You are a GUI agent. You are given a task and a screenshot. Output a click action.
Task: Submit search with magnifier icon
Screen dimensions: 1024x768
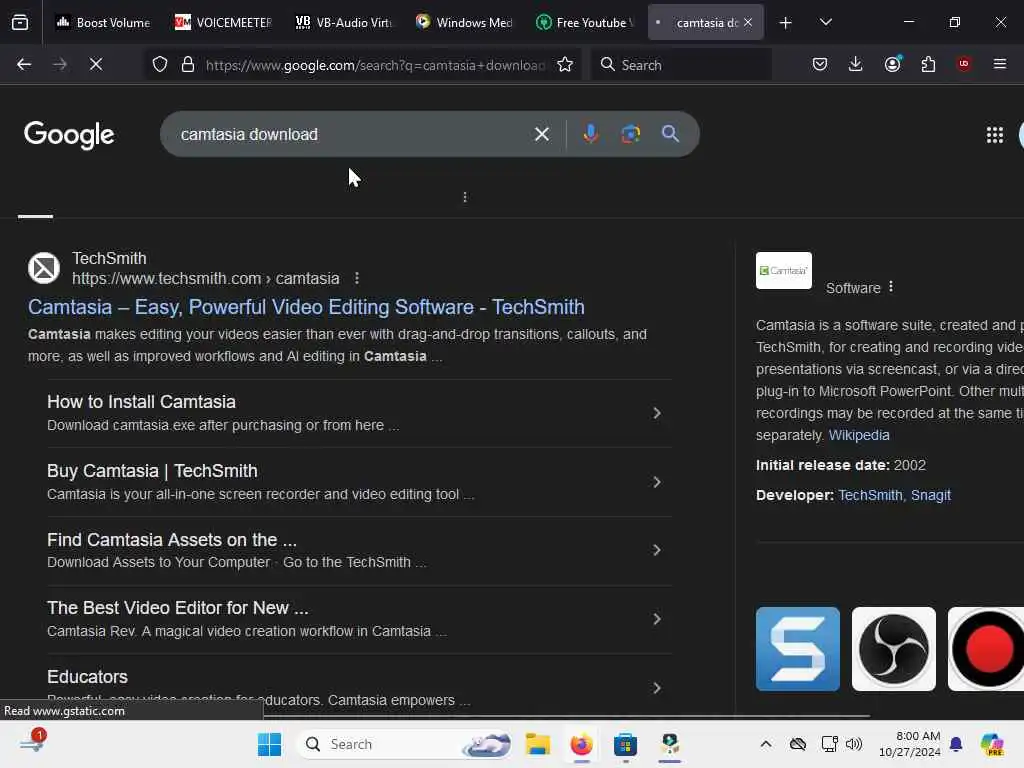tap(670, 134)
